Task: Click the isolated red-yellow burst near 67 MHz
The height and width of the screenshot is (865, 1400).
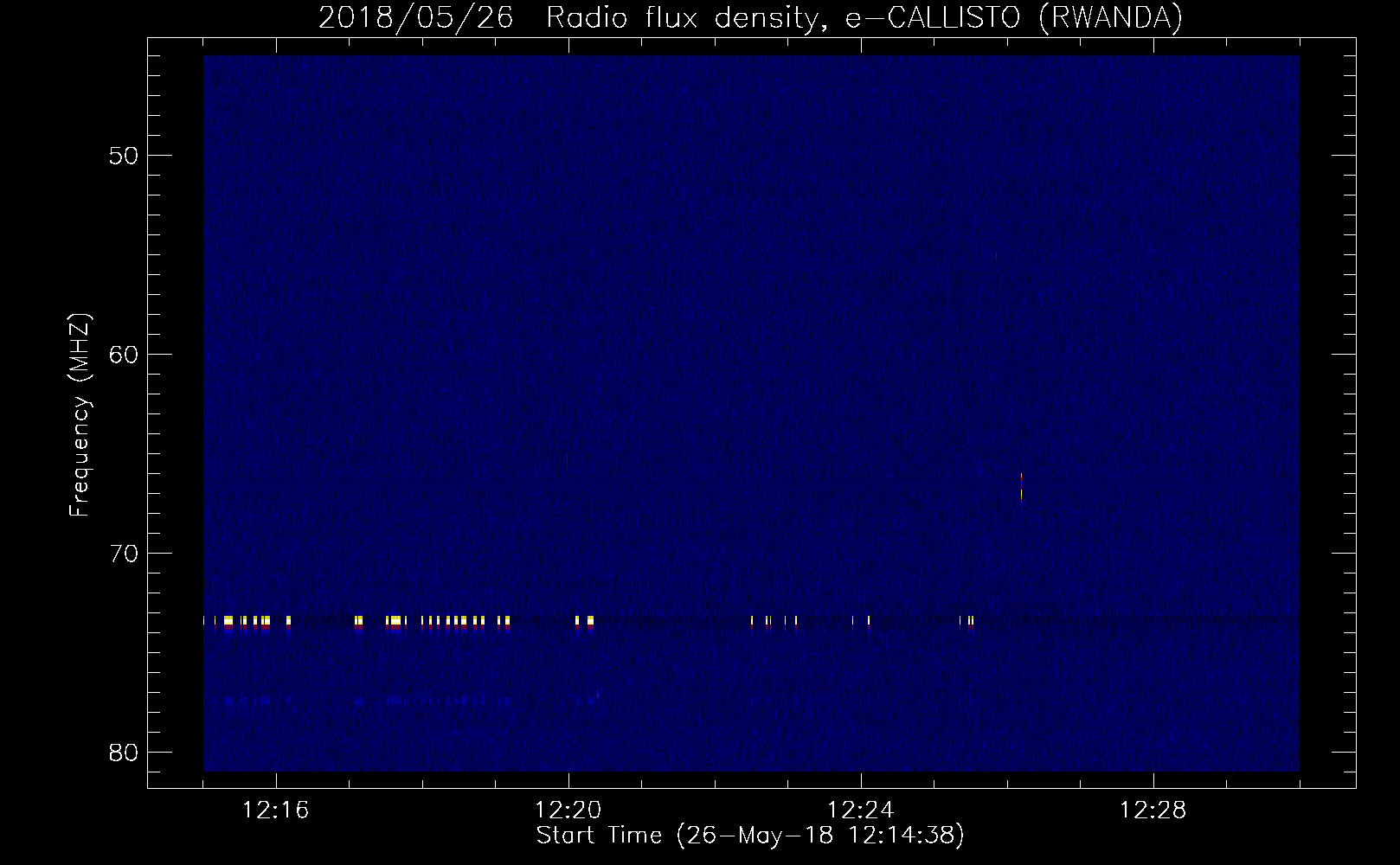Action: (x=1022, y=486)
